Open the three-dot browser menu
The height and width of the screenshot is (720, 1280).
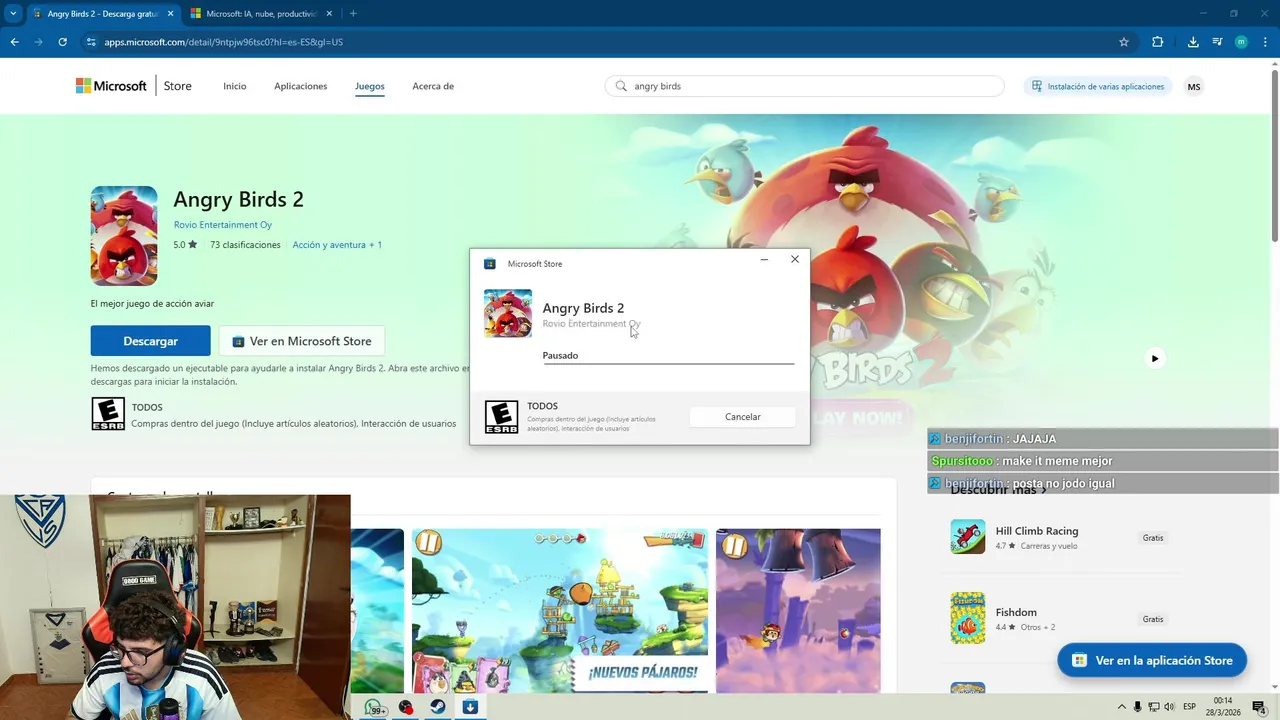1265,42
